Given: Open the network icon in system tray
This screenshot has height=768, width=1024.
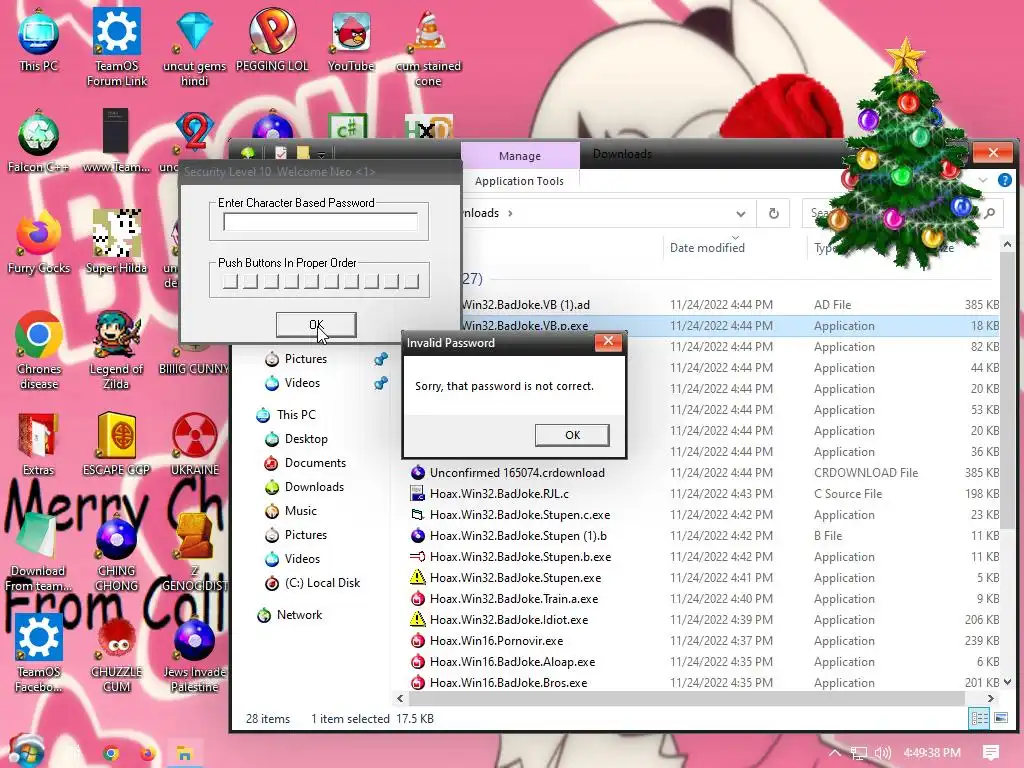Looking at the screenshot, I should [859, 753].
